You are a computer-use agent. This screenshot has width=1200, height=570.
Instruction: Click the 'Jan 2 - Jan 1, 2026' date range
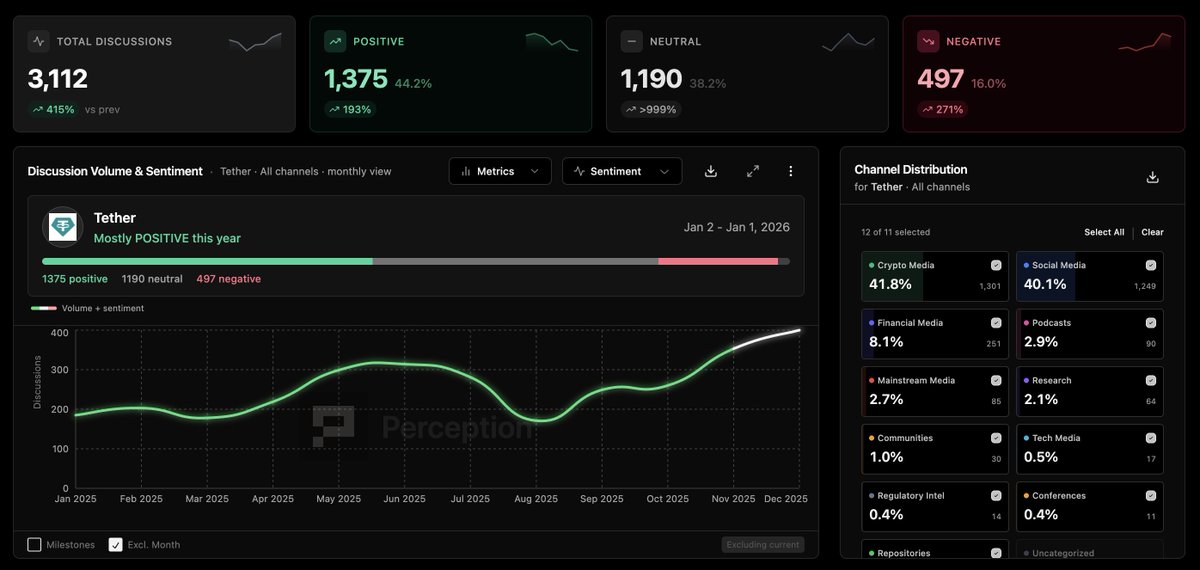click(737, 227)
